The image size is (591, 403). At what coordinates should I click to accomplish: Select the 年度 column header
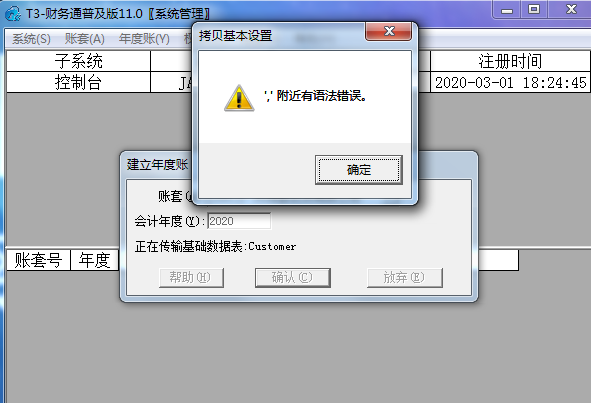[x=95, y=260]
